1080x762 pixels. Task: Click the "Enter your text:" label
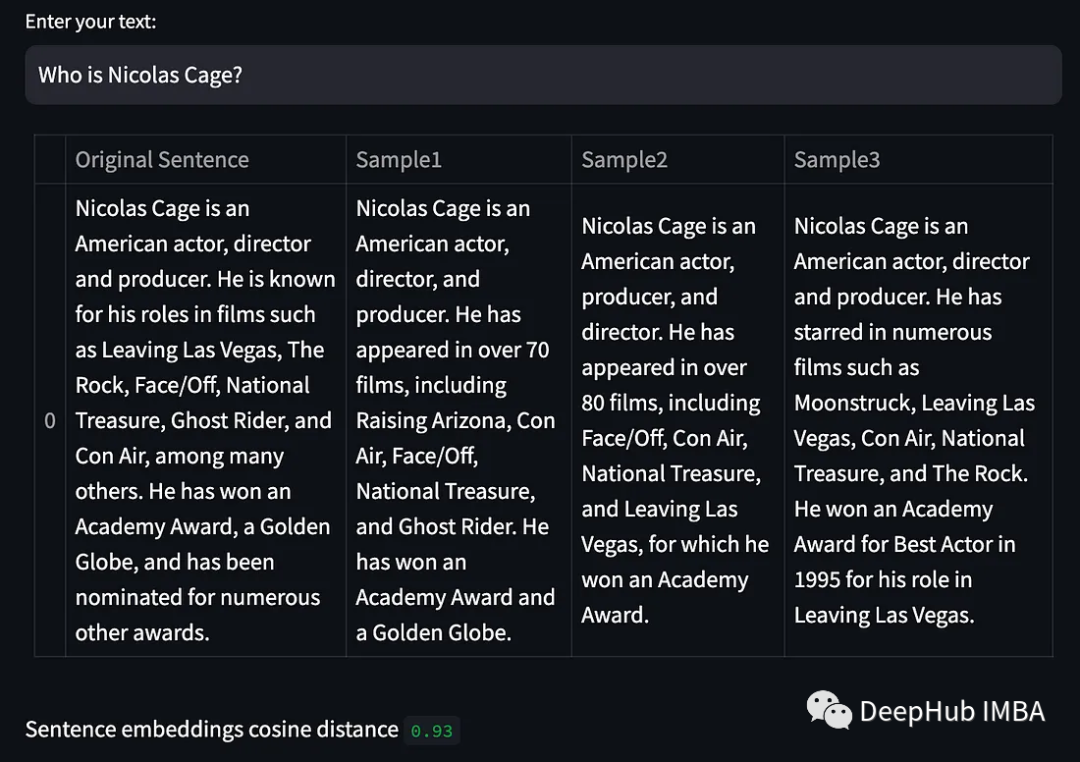pyautogui.click(x=91, y=22)
